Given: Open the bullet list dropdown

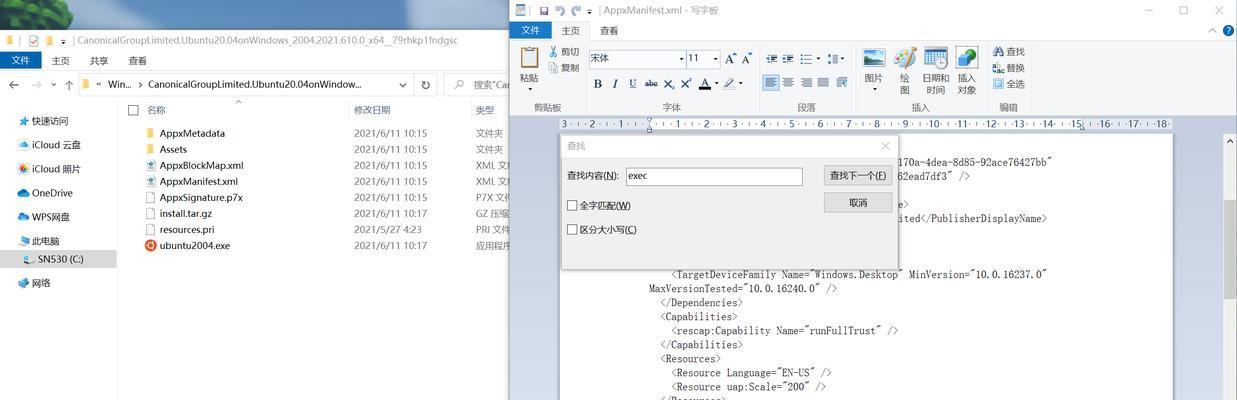Looking at the screenshot, I should click(817, 59).
